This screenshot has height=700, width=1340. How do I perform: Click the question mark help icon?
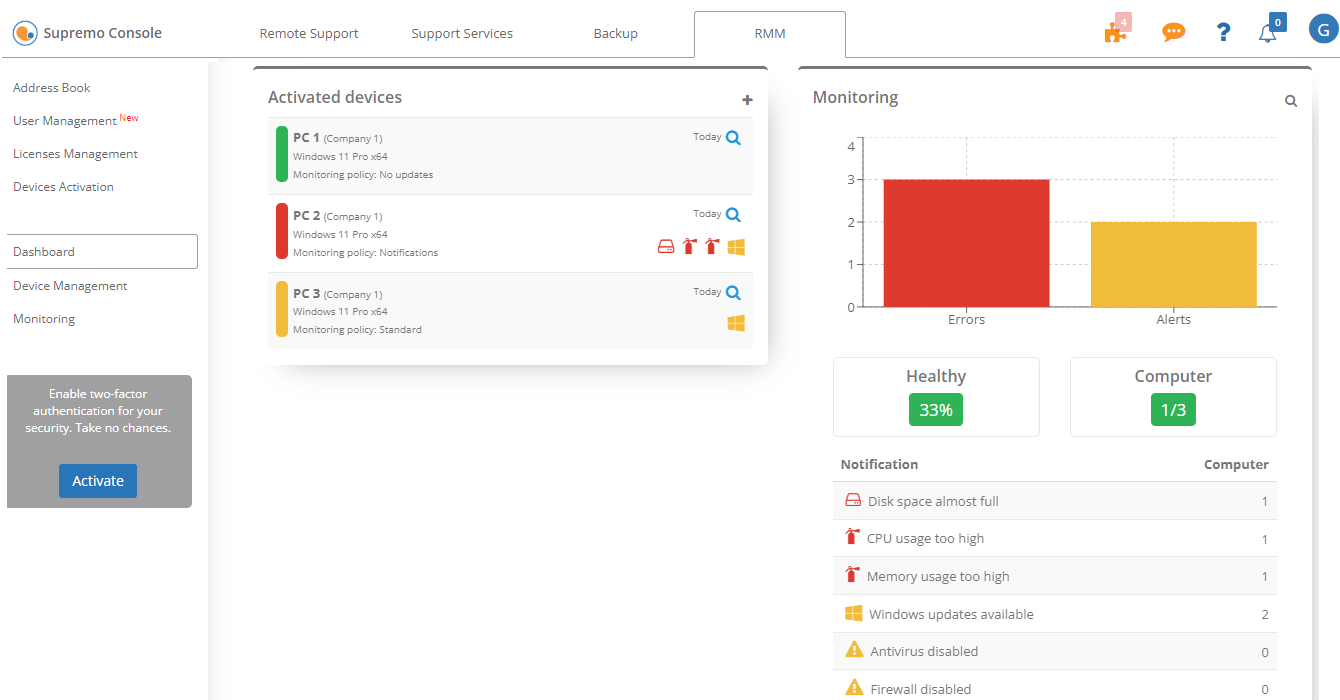tap(1223, 32)
